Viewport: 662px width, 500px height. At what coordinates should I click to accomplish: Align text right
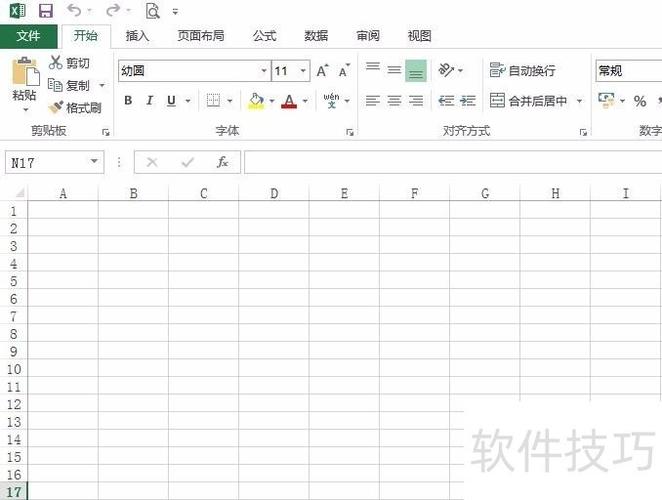416,101
